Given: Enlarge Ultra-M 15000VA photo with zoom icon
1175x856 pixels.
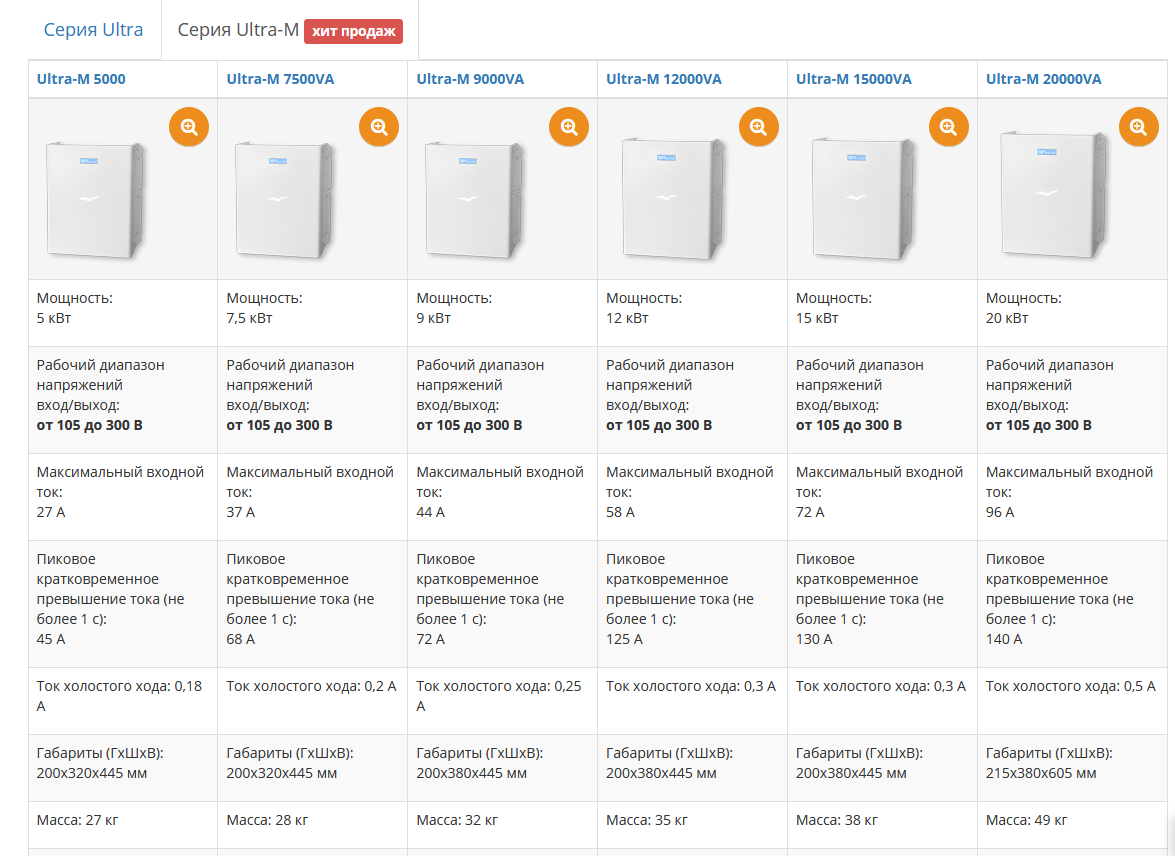Looking at the screenshot, I should coord(949,127).
